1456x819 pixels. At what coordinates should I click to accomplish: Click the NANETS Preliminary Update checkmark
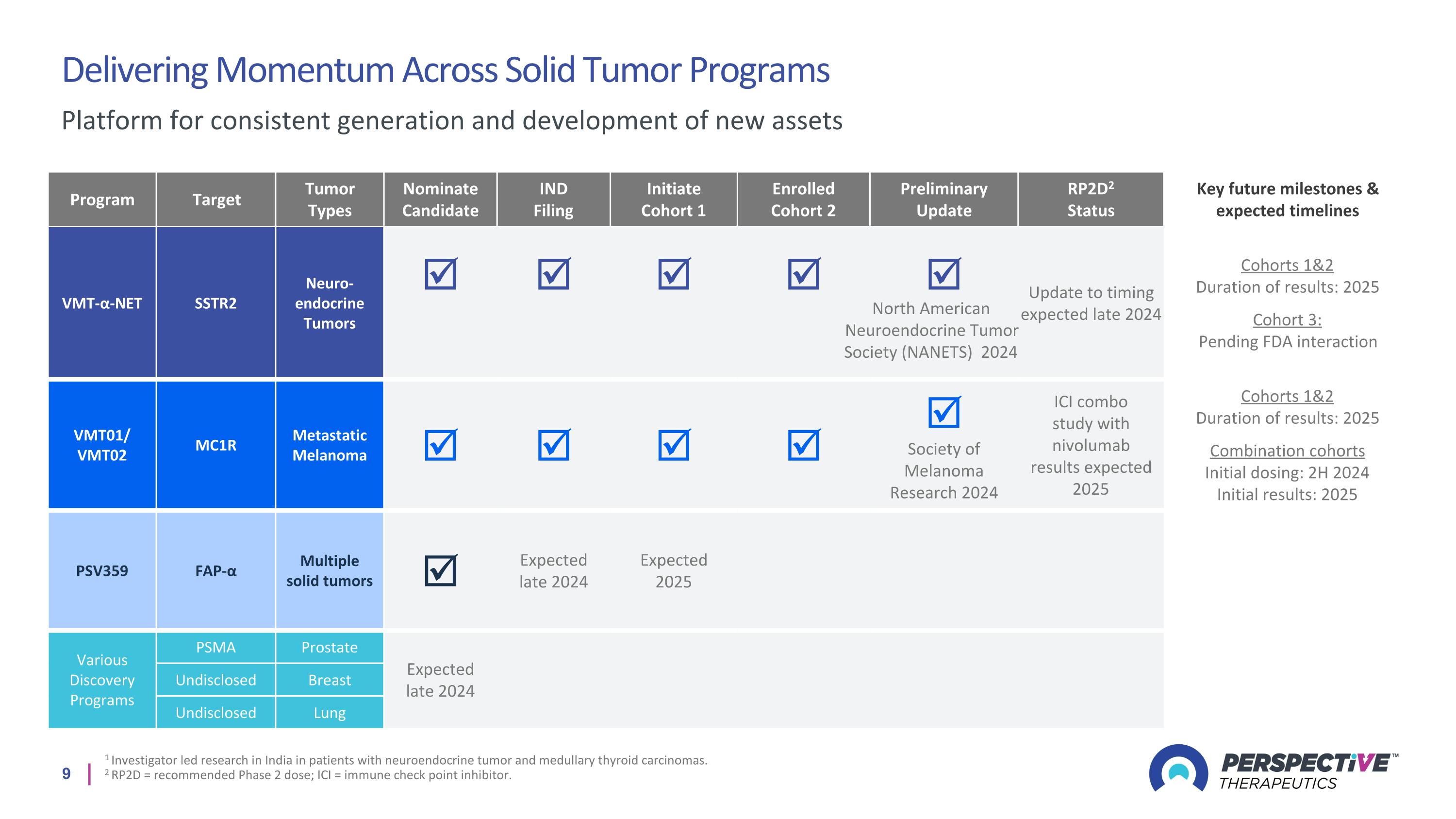944,273
